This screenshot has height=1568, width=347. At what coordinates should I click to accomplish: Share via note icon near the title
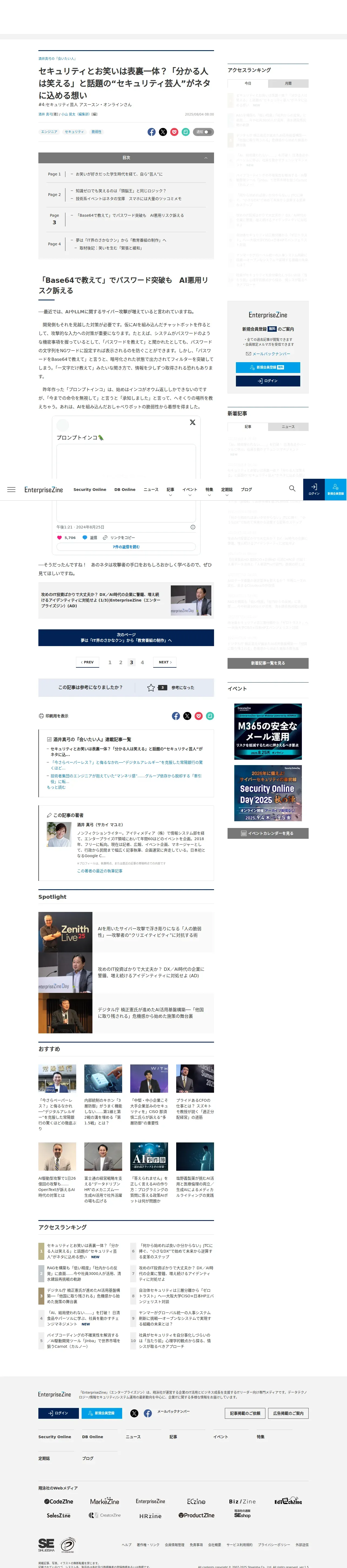[185, 132]
